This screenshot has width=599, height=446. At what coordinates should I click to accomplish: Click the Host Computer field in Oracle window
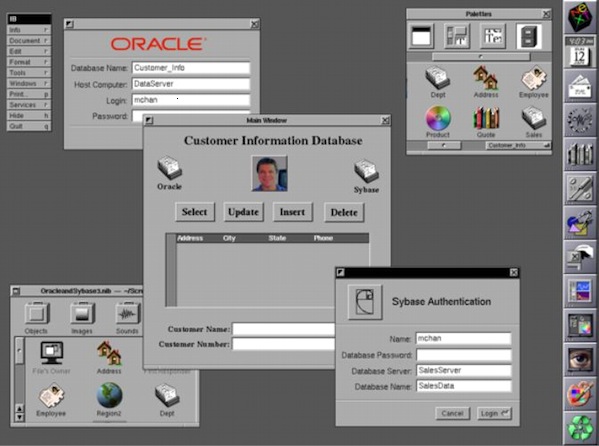191,84
